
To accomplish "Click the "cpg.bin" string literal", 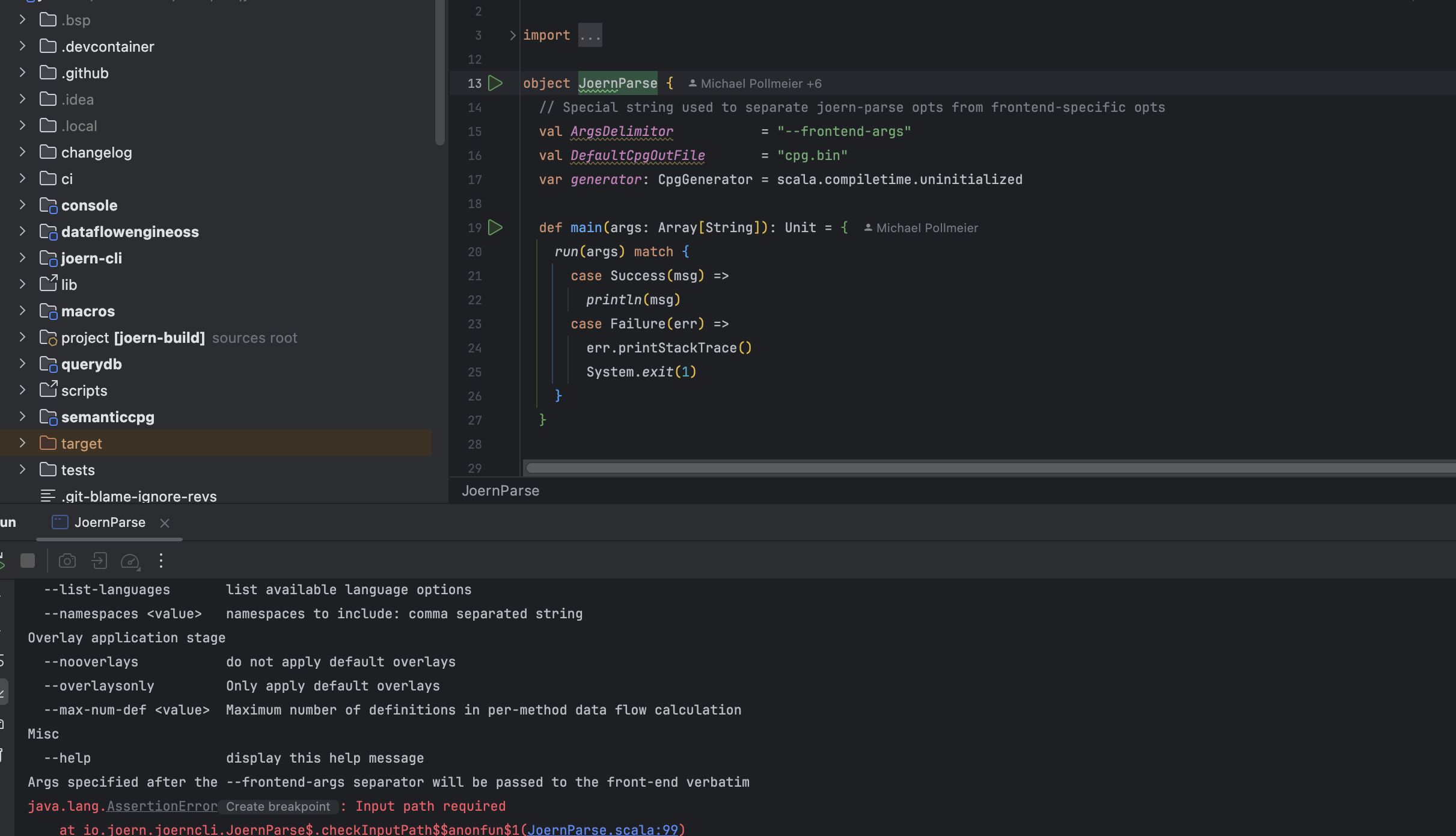I will [x=812, y=155].
